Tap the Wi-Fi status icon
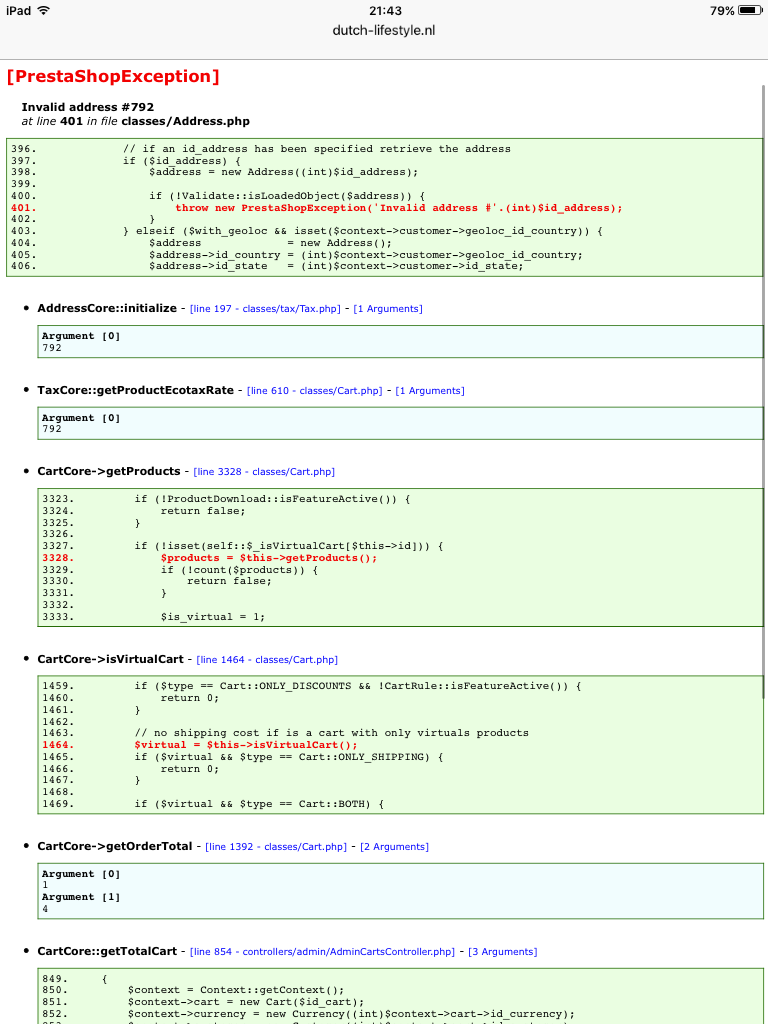 pos(43,10)
